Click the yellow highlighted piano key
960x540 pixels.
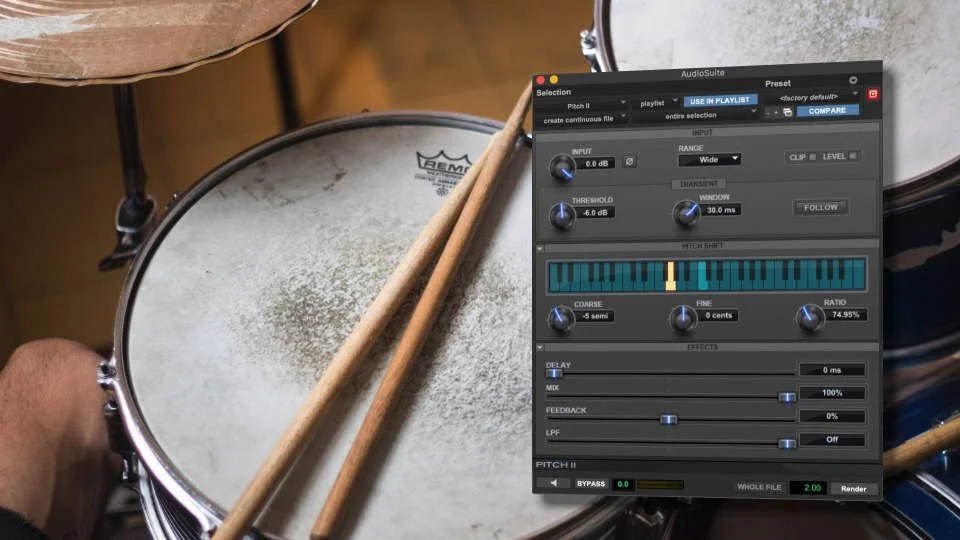[670, 276]
